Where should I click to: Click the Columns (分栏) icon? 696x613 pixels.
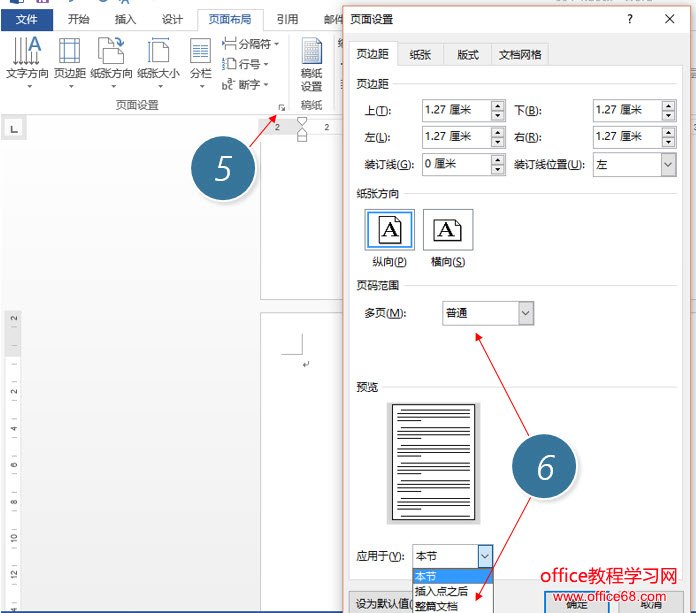(x=201, y=58)
